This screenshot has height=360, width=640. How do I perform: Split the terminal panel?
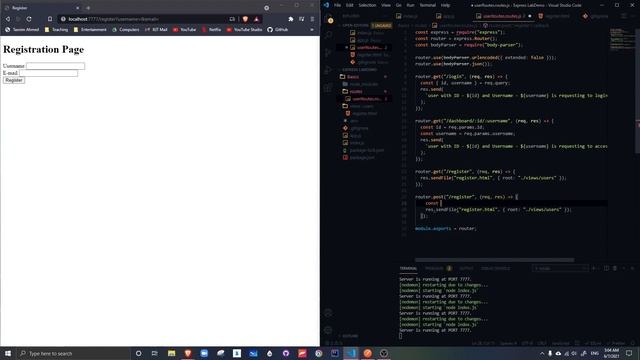[606, 268]
